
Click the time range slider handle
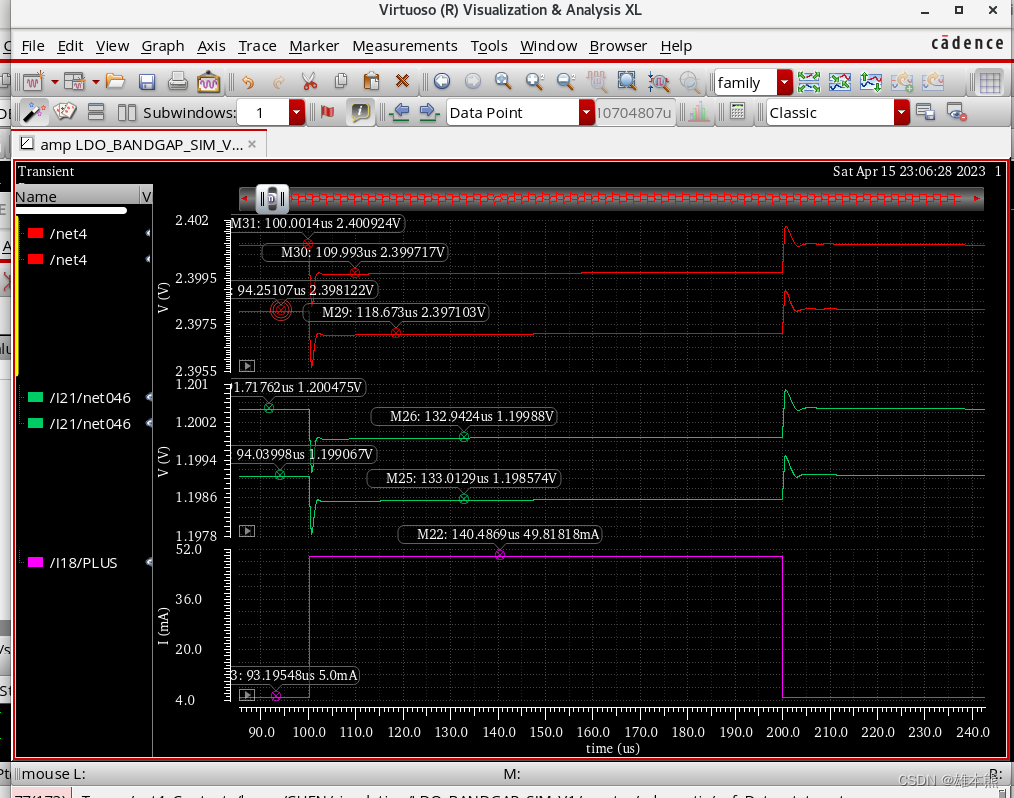(x=272, y=199)
